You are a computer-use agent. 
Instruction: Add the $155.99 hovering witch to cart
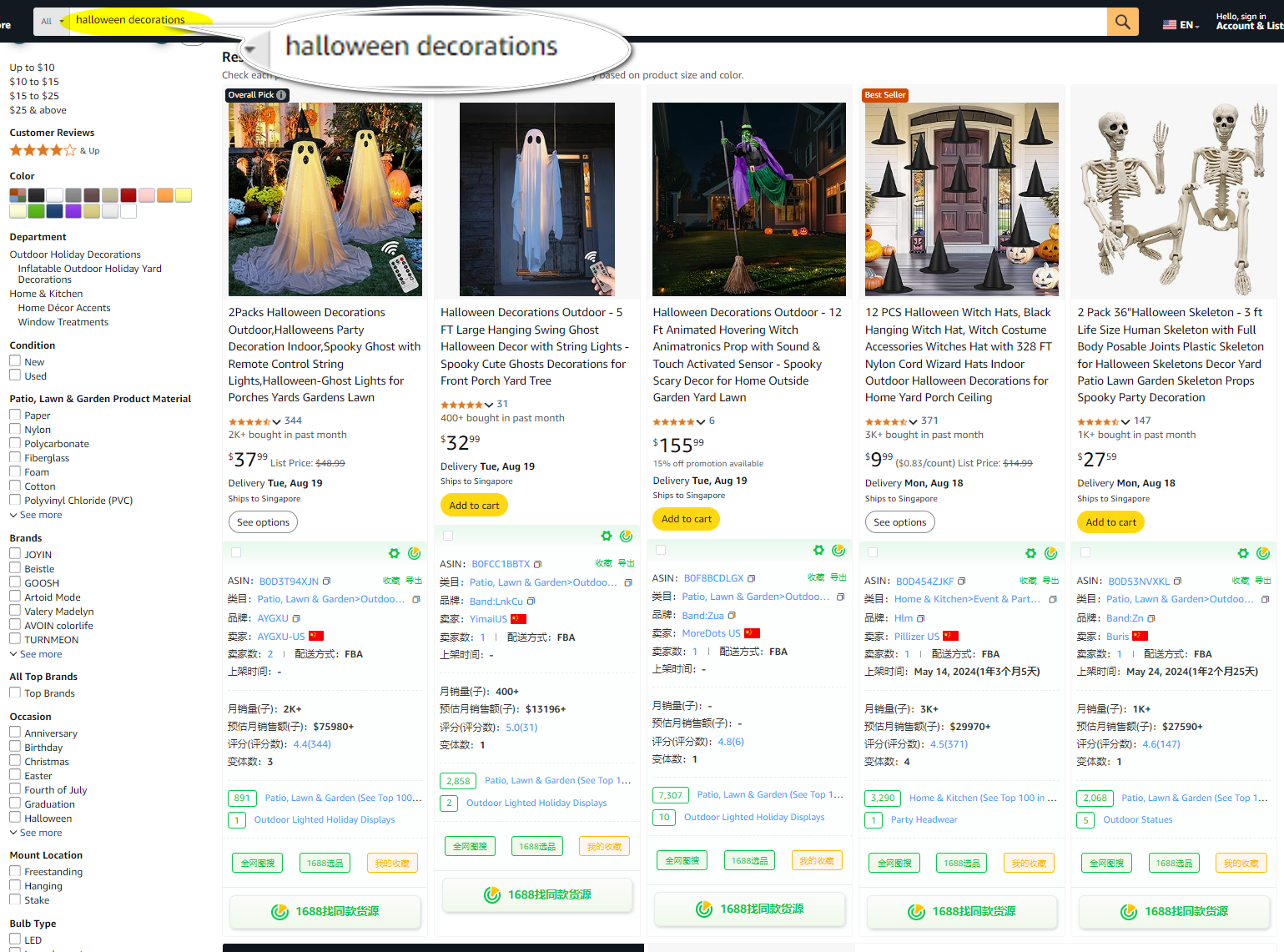click(x=687, y=519)
